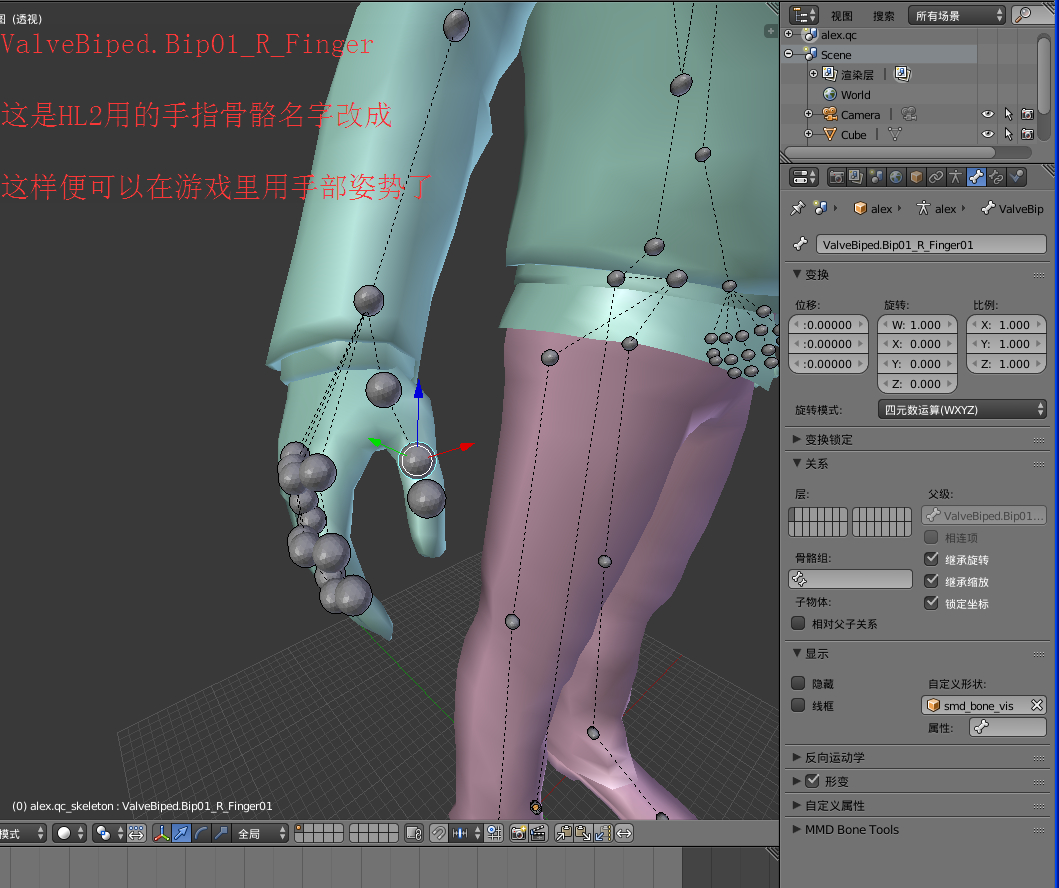
Task: Toggle the 形变 panel checkbox
Action: 813,781
